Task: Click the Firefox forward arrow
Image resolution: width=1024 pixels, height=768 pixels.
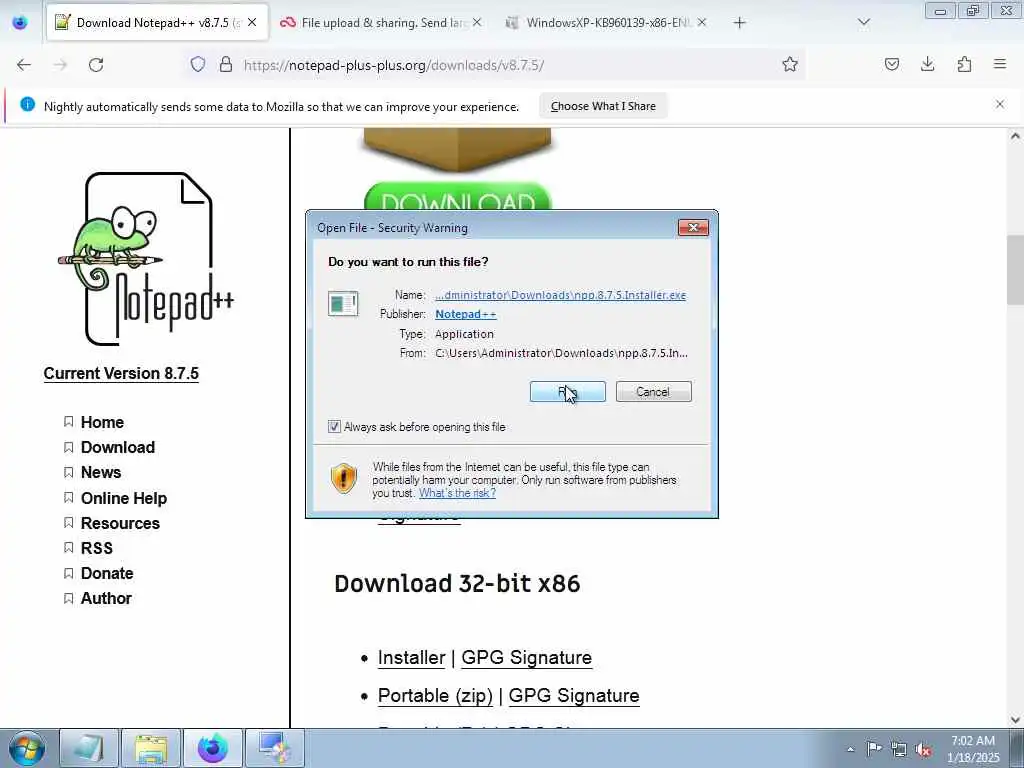Action: point(60,65)
